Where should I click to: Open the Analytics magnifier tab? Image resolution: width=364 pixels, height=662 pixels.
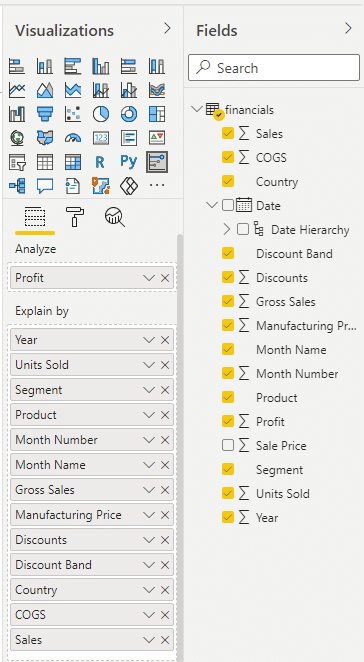[x=115, y=217]
